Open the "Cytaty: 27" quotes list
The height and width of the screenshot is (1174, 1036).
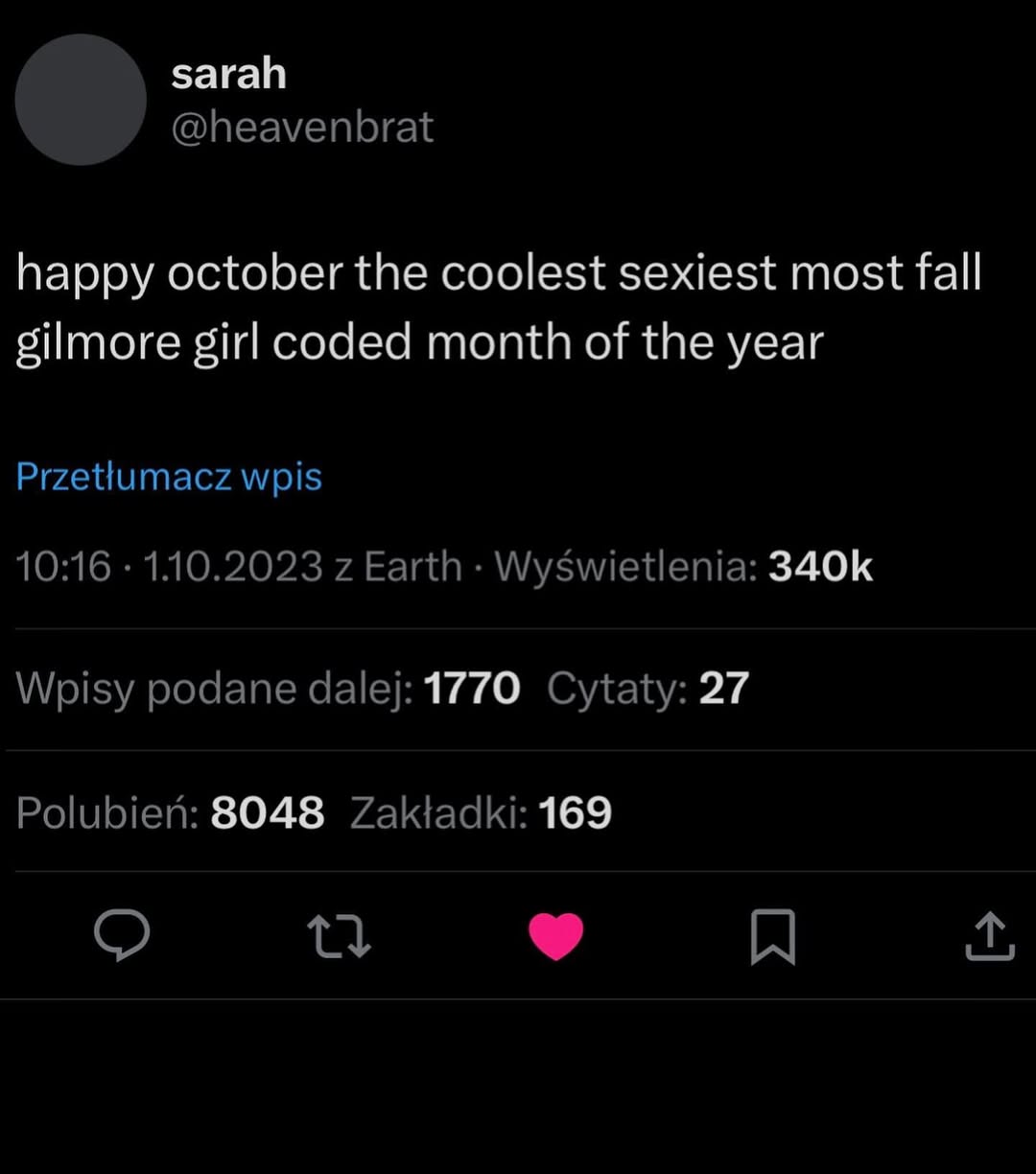click(647, 689)
